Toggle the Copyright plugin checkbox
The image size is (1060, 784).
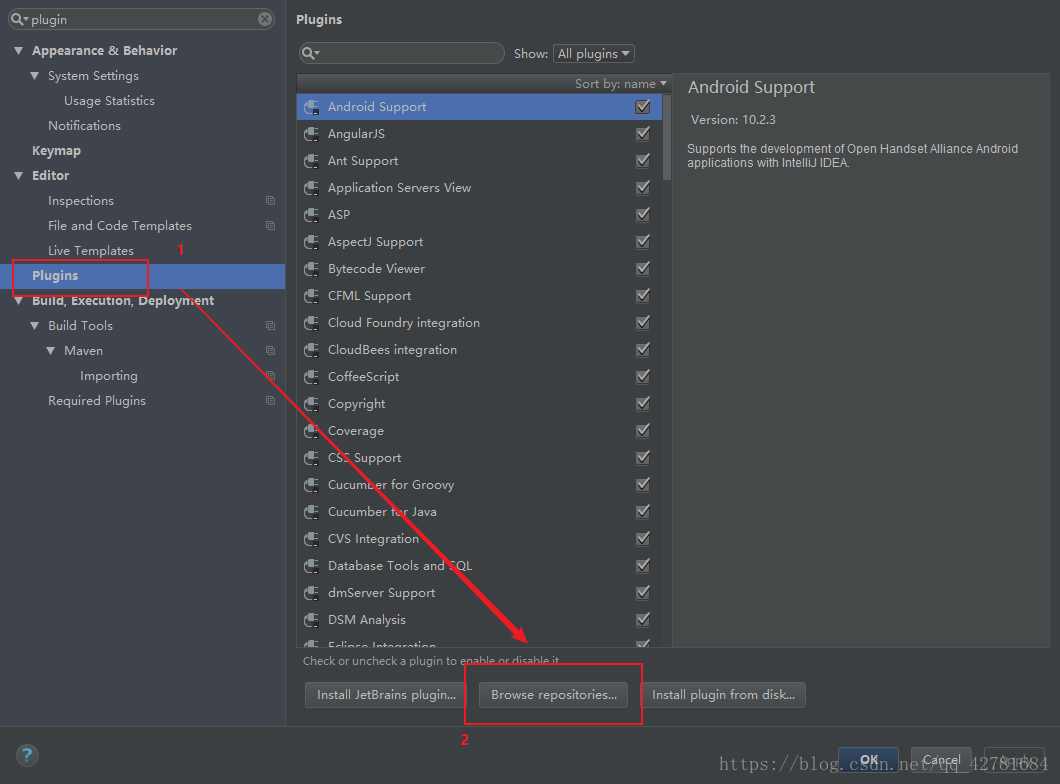(x=643, y=404)
